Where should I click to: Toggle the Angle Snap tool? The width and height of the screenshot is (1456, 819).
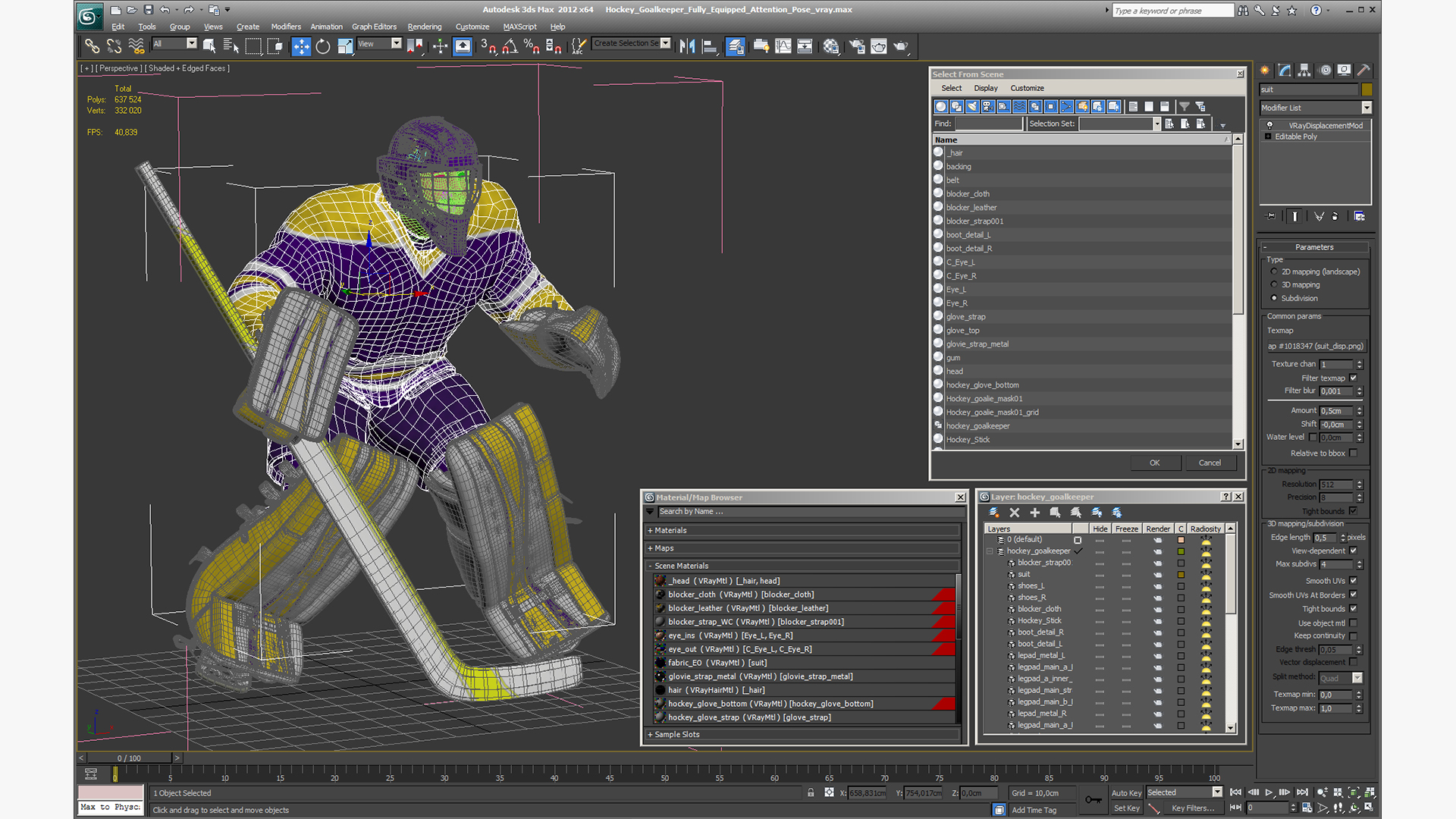(510, 46)
